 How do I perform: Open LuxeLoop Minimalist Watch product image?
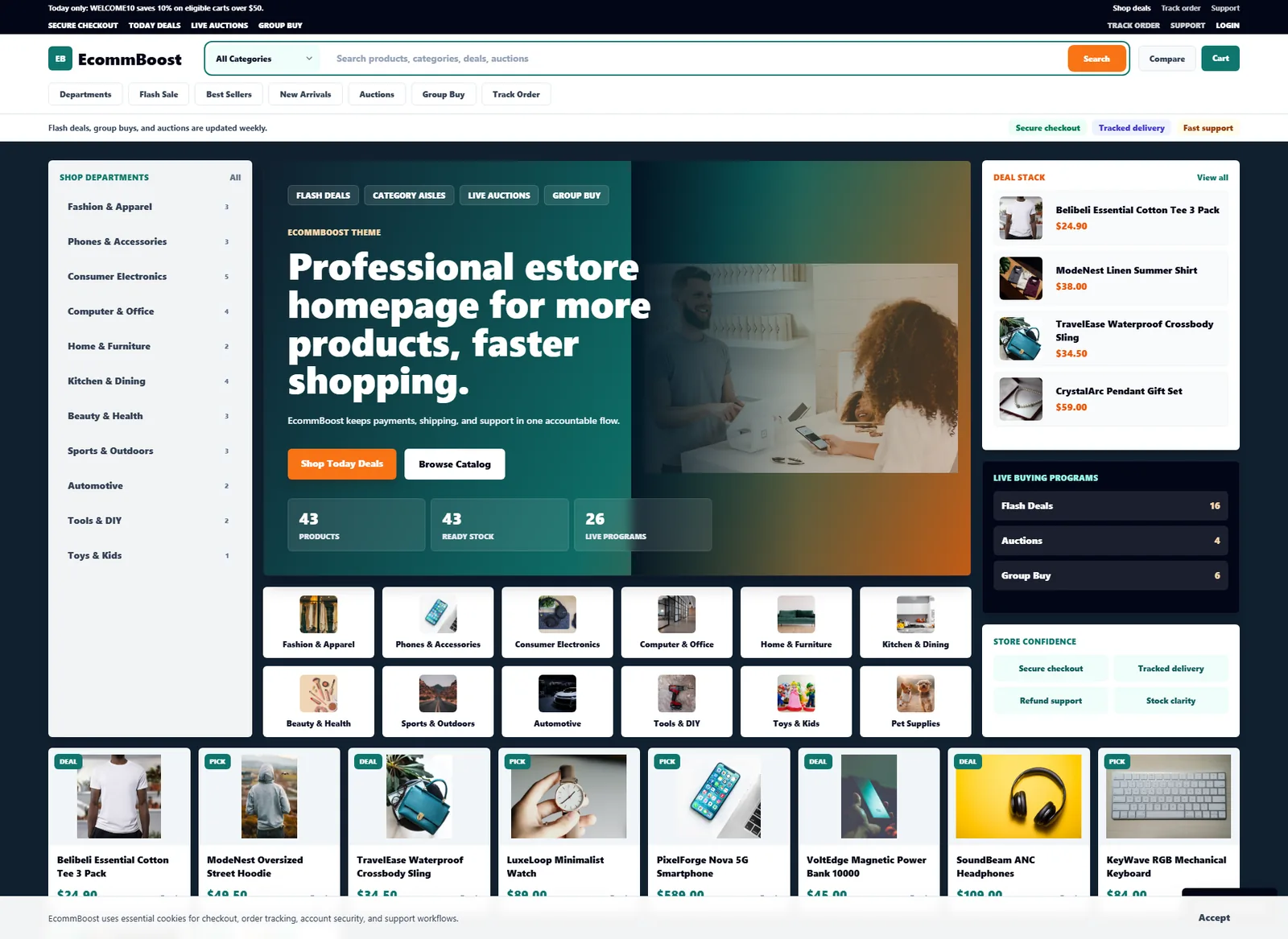(568, 797)
